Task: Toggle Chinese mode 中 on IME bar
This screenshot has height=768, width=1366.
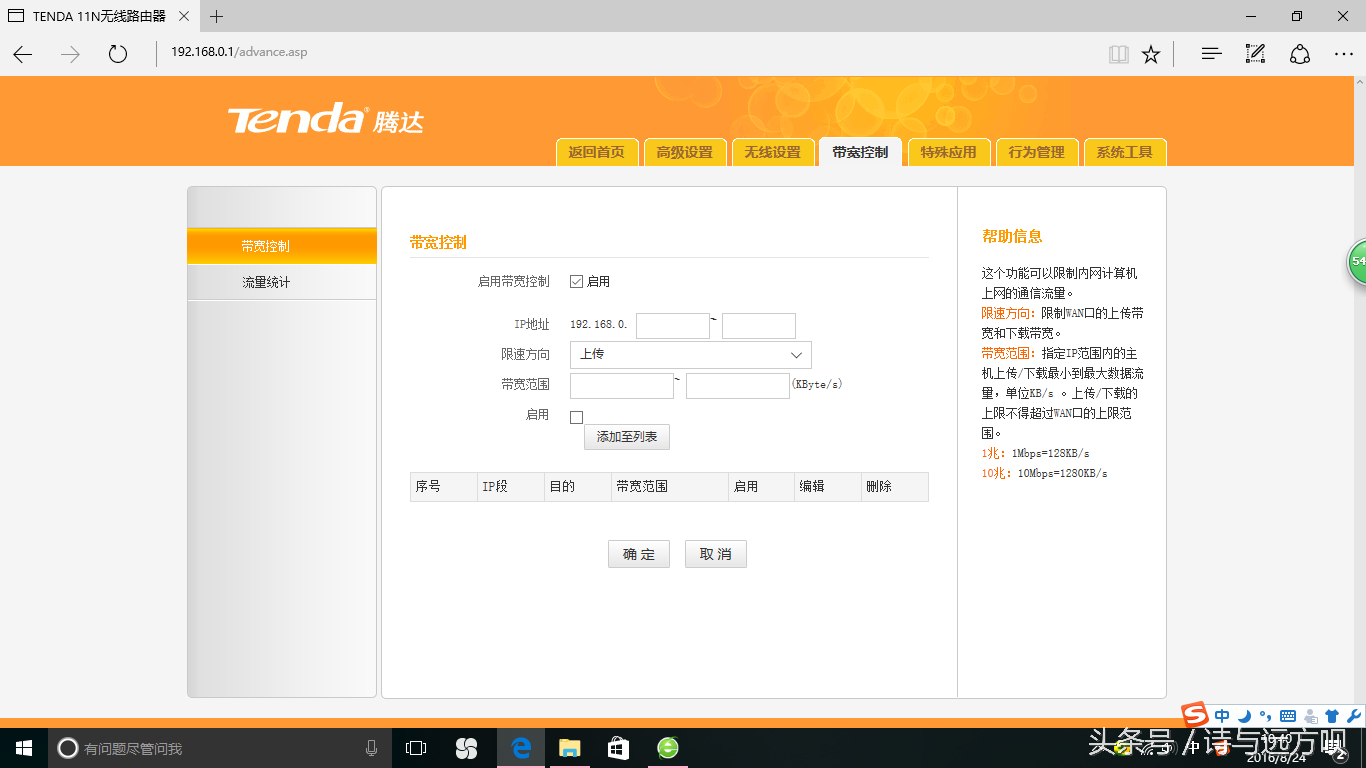Action: [x=1222, y=716]
